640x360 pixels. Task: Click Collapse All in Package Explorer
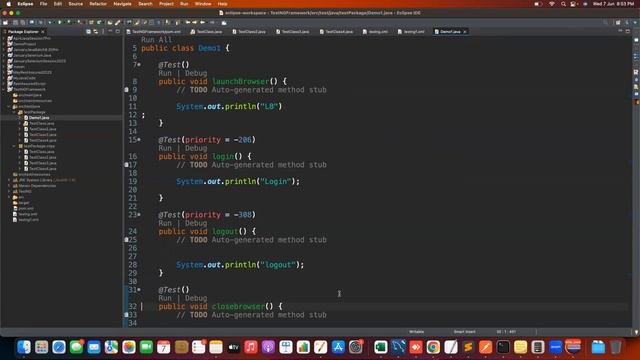pos(88,31)
